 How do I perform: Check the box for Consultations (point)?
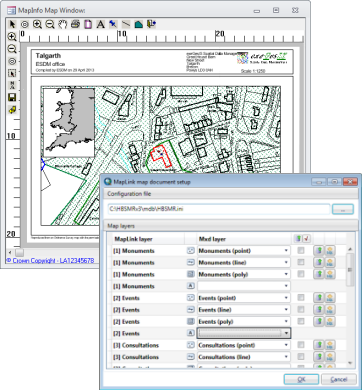coord(301,345)
